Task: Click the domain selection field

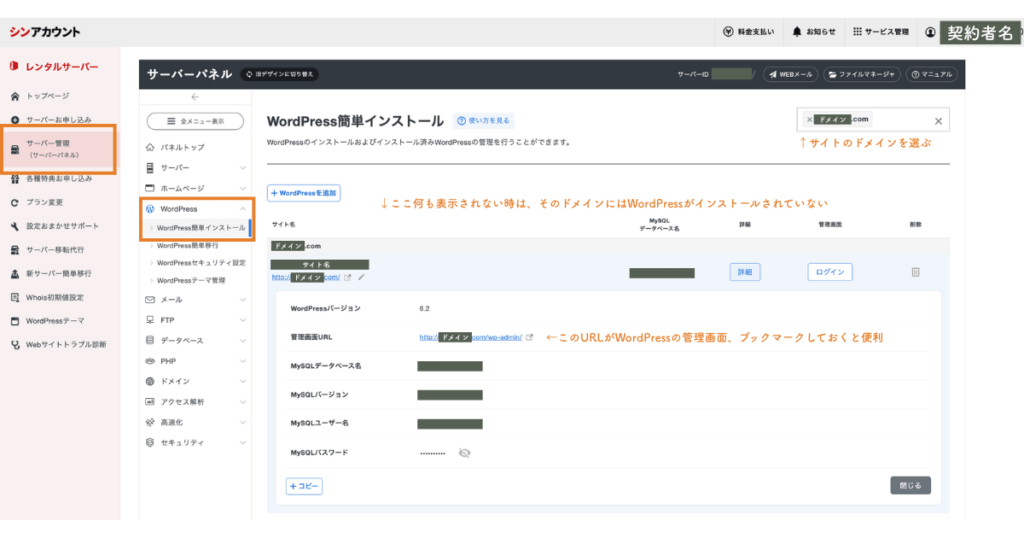Action: coord(873,120)
